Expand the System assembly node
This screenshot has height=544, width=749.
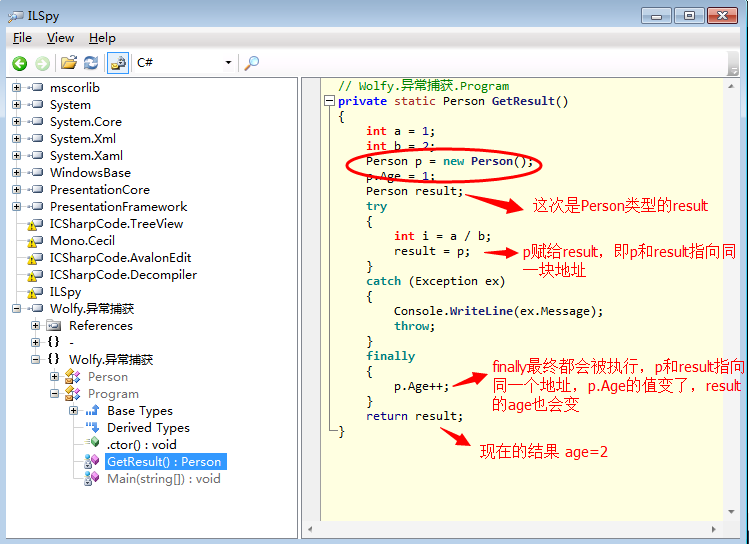(17, 105)
